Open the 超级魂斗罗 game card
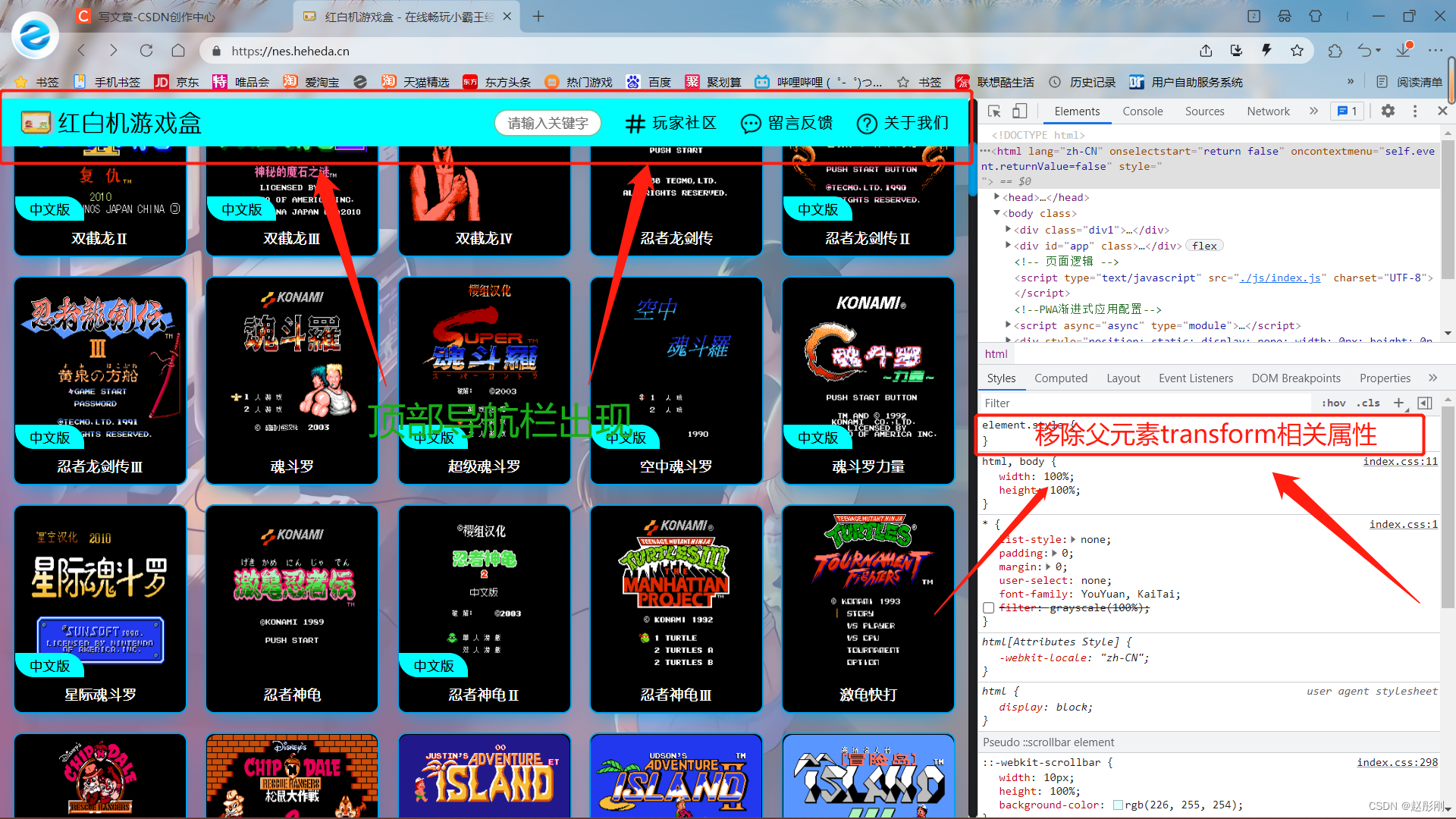Screen dimensions: 1456x819 [x=484, y=380]
